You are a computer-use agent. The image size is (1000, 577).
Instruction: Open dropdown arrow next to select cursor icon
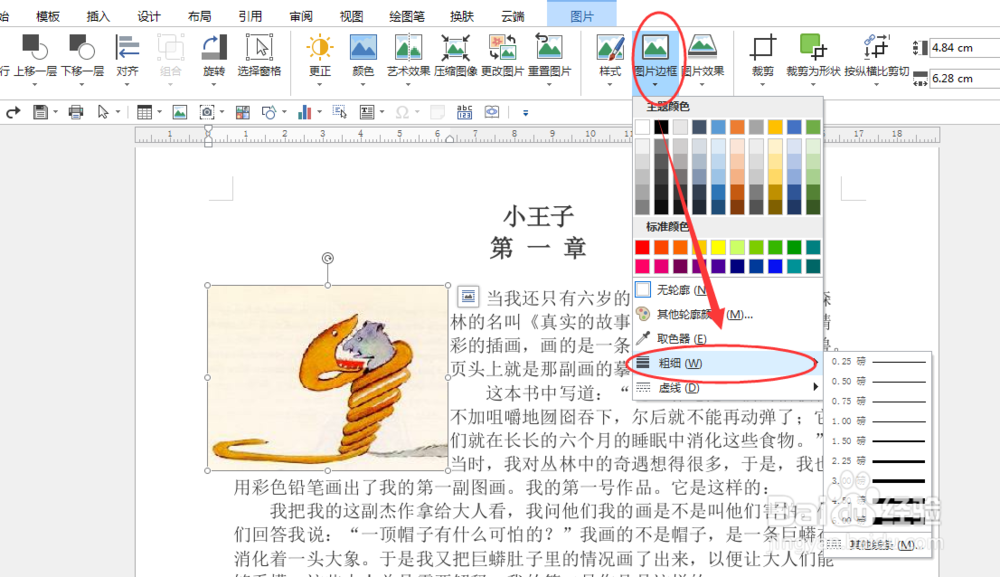pos(118,113)
